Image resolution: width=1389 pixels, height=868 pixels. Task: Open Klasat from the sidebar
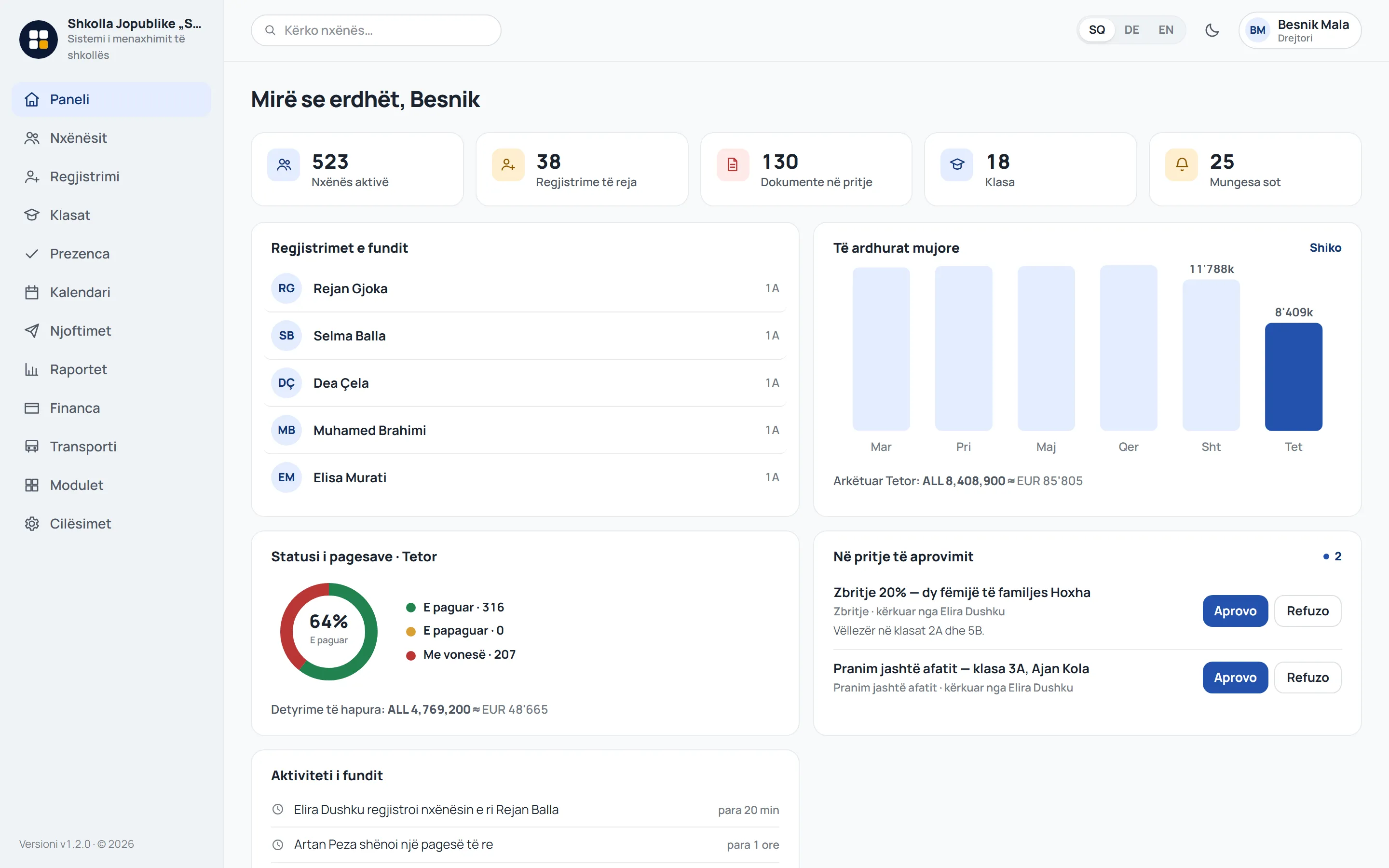pyautogui.click(x=111, y=215)
